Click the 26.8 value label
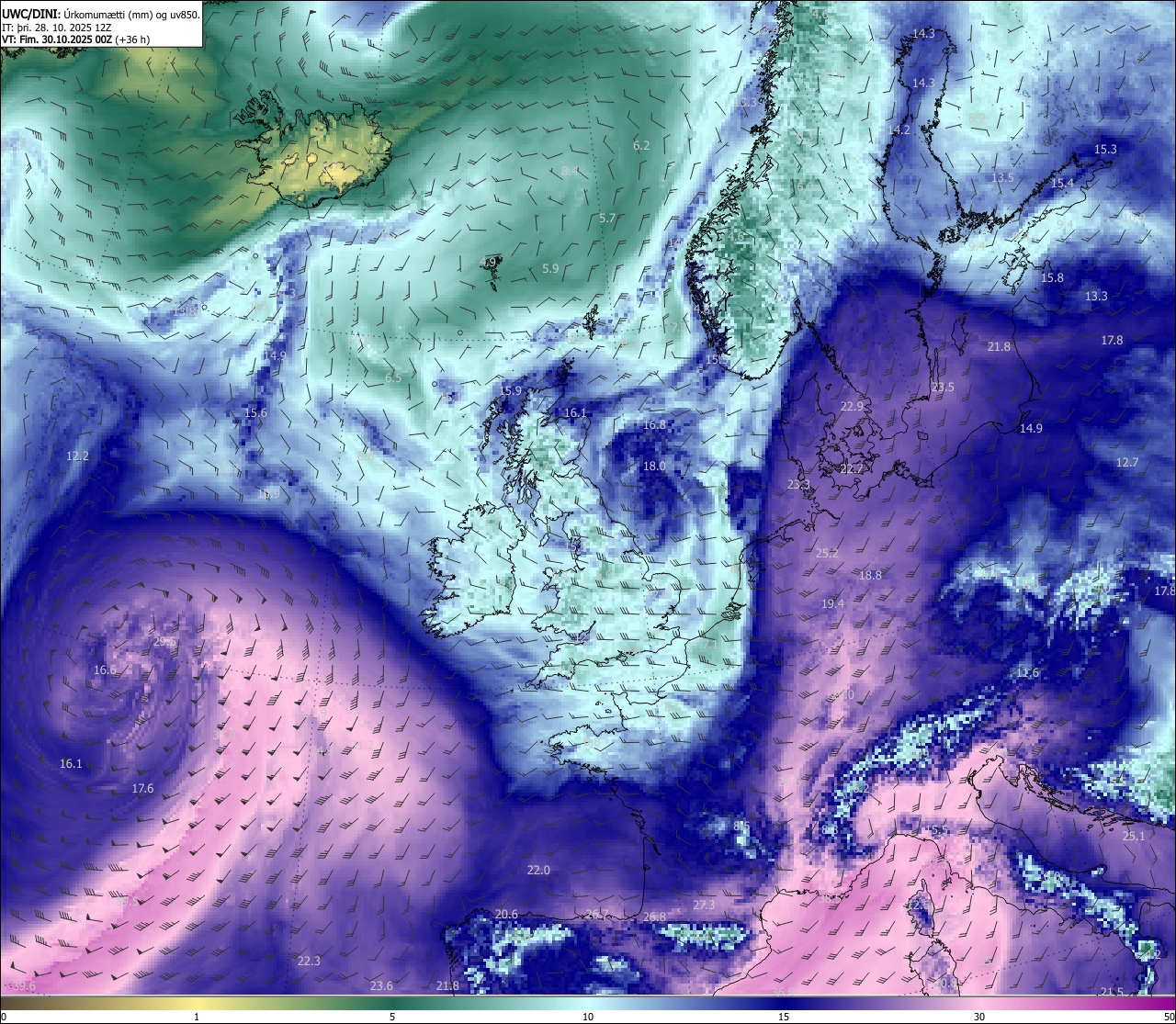 [653, 917]
